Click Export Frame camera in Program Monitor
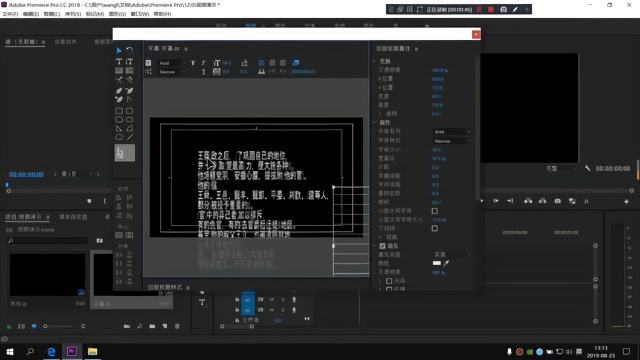The height and width of the screenshot is (360, 640). tap(558, 201)
